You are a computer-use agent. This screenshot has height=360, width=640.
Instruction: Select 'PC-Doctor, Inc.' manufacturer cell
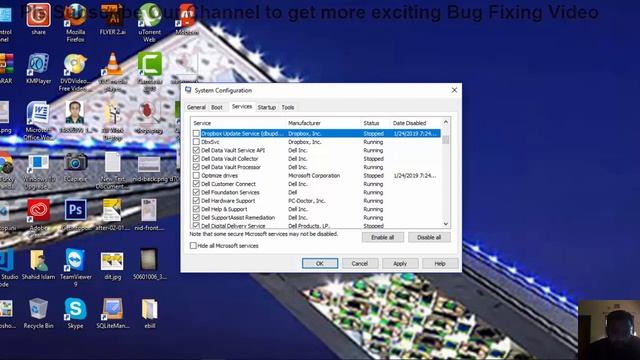[307, 201]
